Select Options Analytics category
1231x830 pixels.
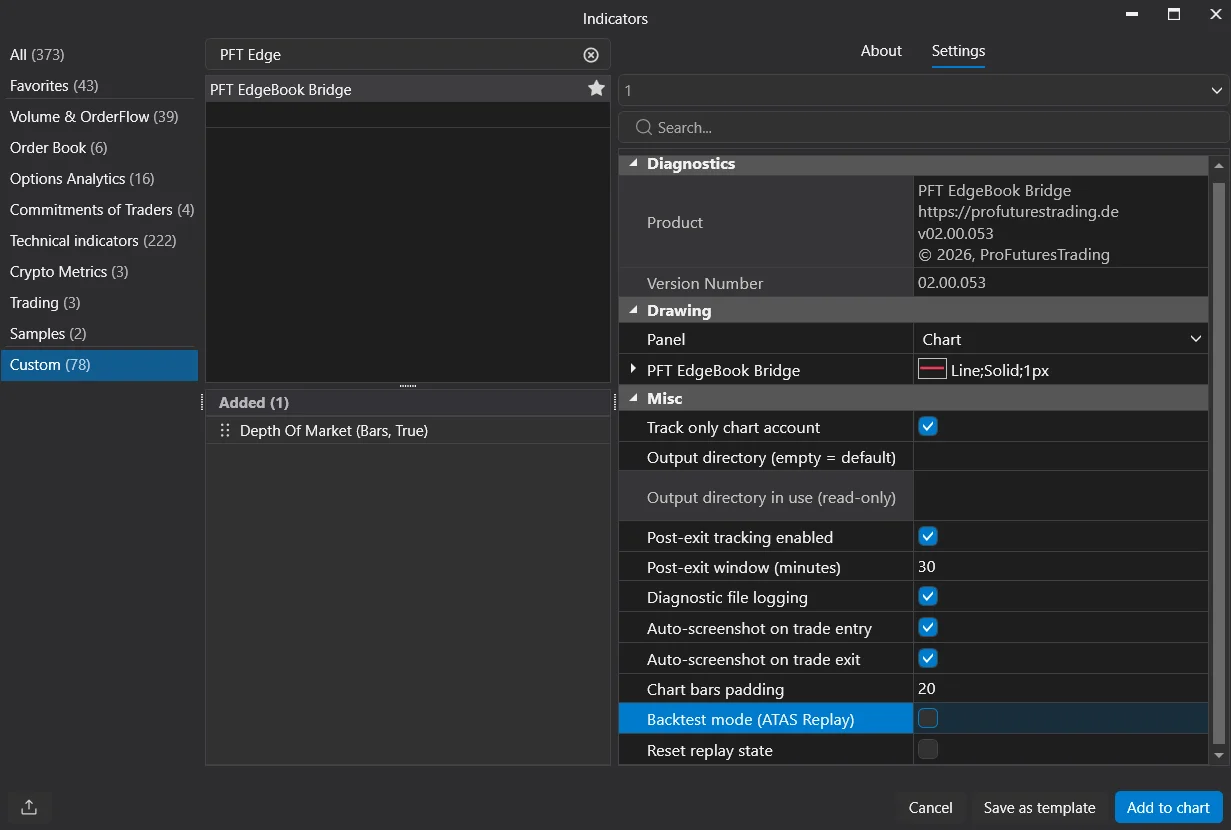tap(99, 179)
